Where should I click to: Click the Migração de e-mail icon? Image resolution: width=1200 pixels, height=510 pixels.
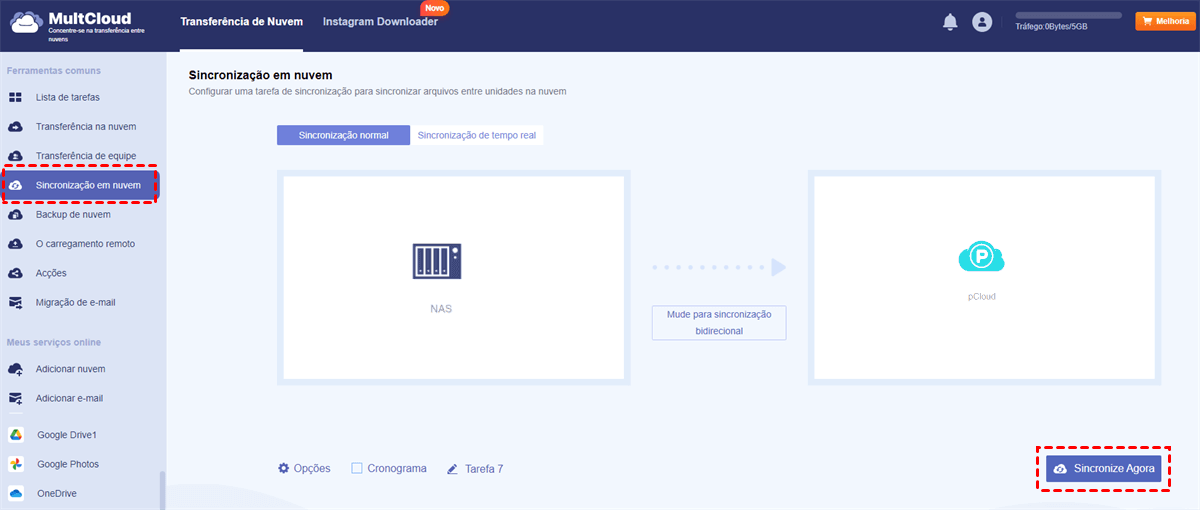click(15, 302)
